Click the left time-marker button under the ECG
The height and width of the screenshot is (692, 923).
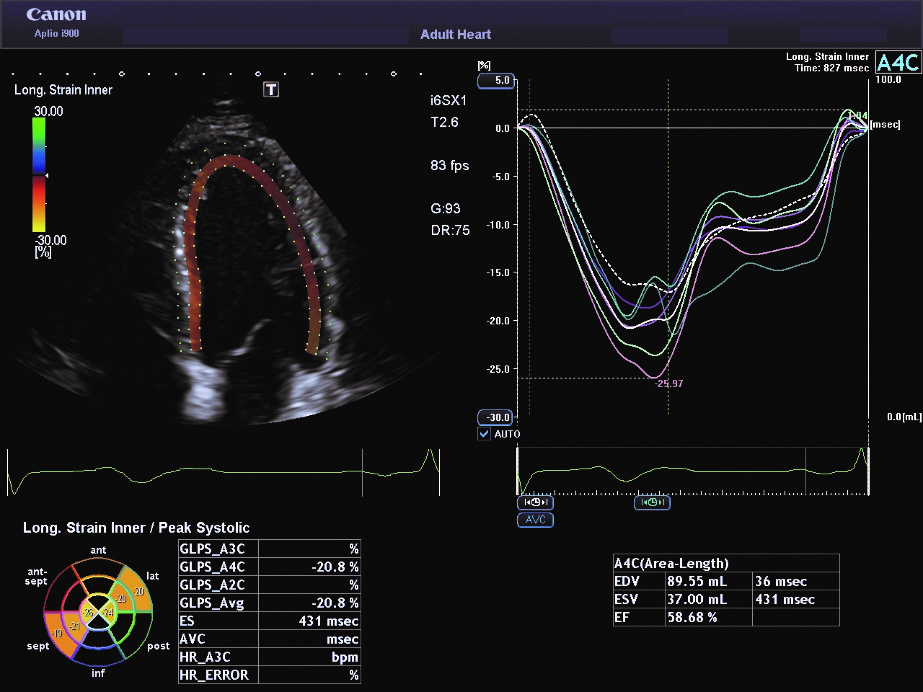click(x=534, y=503)
